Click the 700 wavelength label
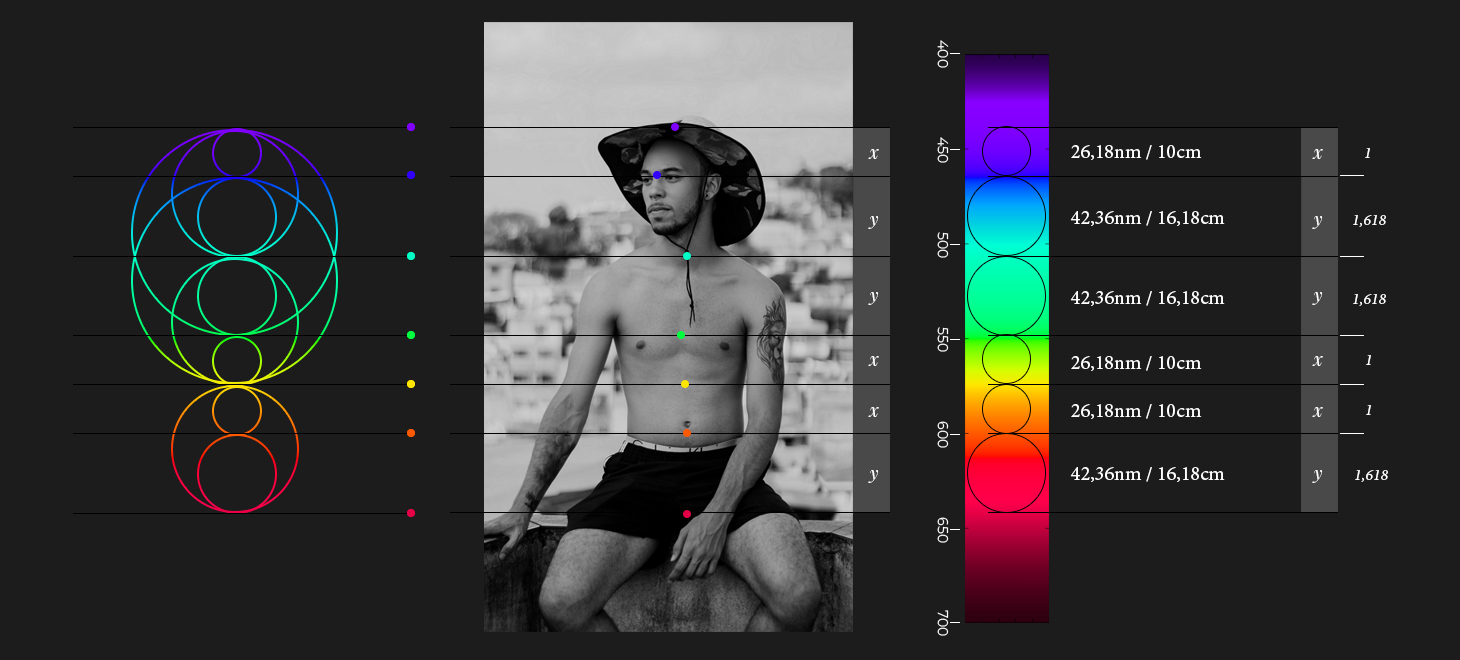The width and height of the screenshot is (1460, 660). tap(942, 624)
